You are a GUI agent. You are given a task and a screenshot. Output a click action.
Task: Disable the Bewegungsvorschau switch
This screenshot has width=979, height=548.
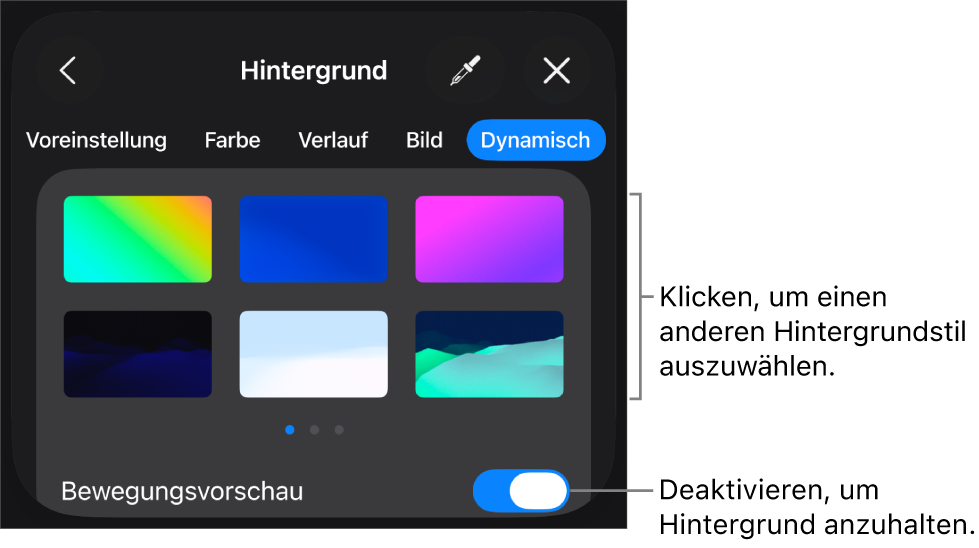(521, 491)
